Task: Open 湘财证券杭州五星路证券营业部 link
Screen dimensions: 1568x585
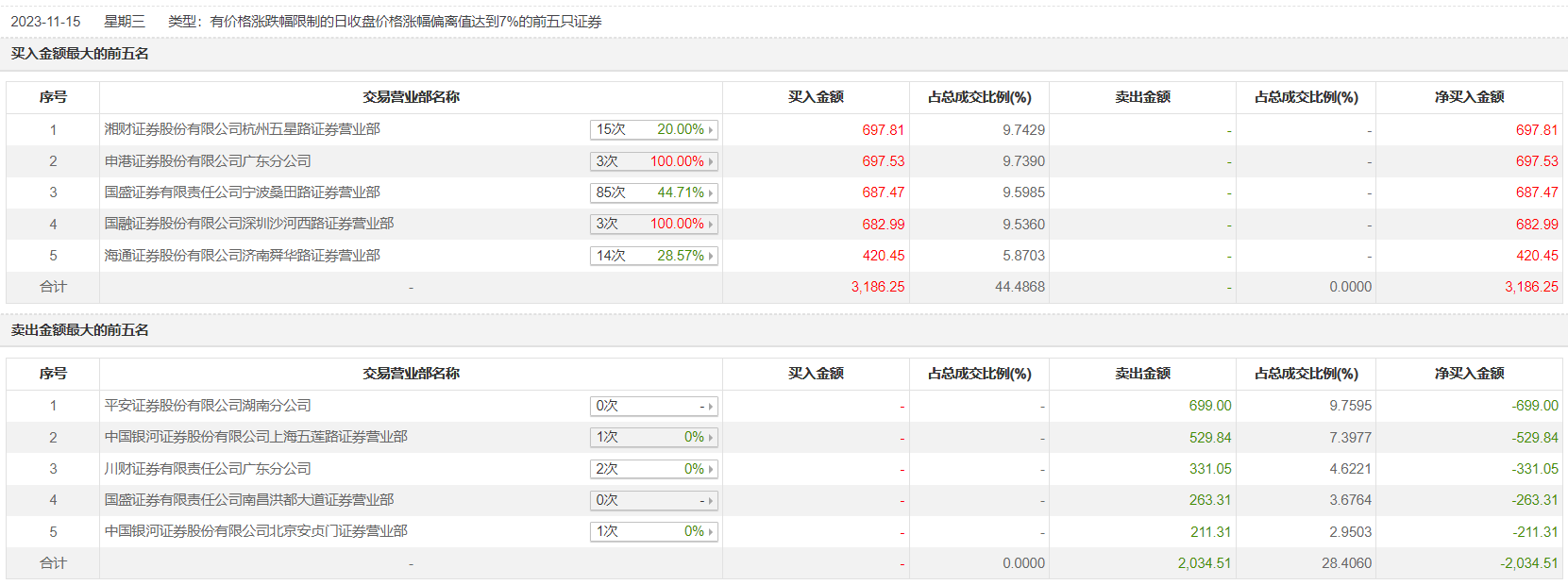Action: 242,129
